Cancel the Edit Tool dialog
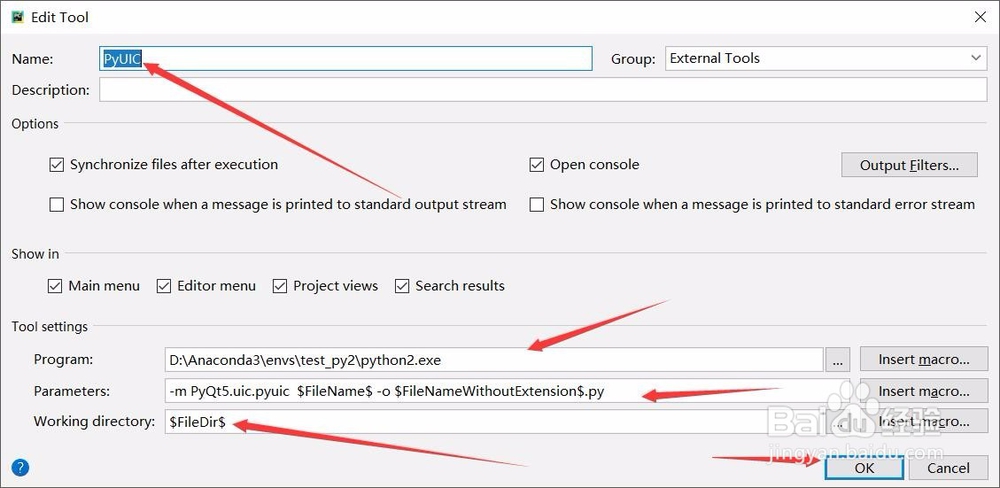Image resolution: width=1000 pixels, height=488 pixels. (948, 468)
